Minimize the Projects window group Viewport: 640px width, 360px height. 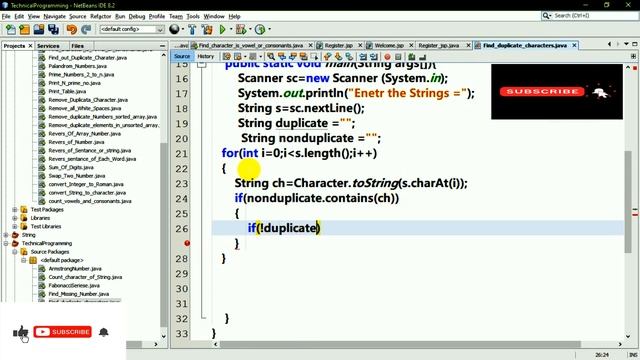(x=162, y=46)
